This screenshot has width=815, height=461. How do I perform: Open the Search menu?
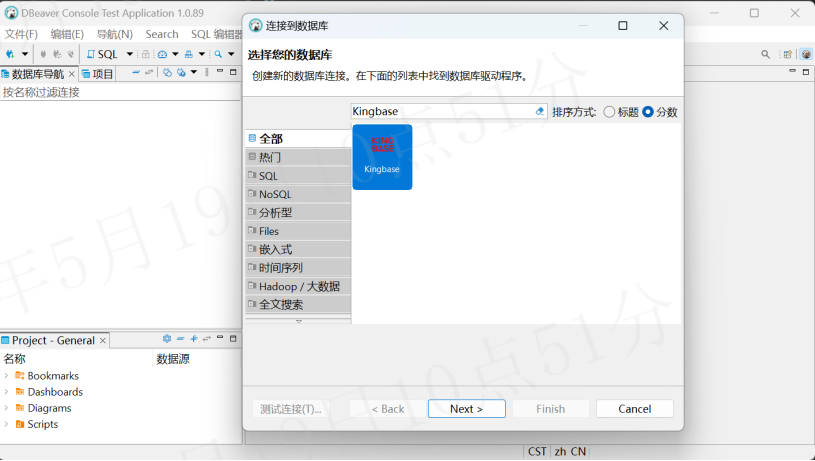(x=162, y=34)
